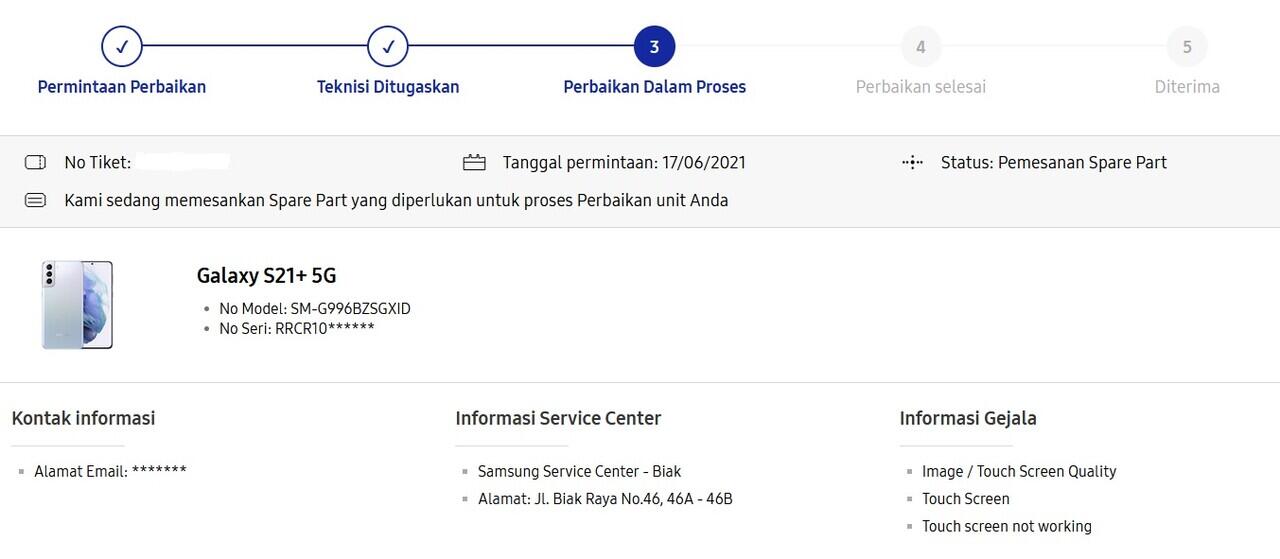Click Samsung Service Center - Biak entry

coord(580,471)
